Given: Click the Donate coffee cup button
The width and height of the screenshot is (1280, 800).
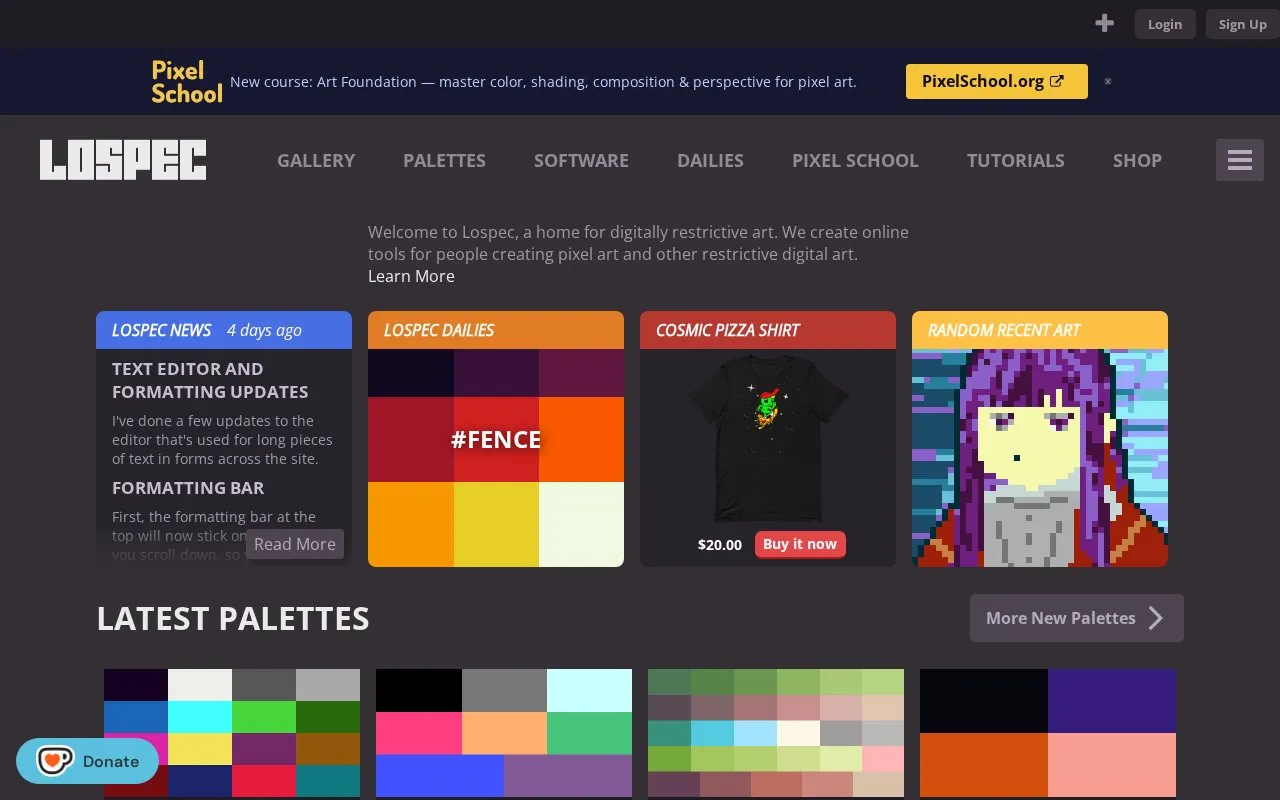Looking at the screenshot, I should coord(87,761).
